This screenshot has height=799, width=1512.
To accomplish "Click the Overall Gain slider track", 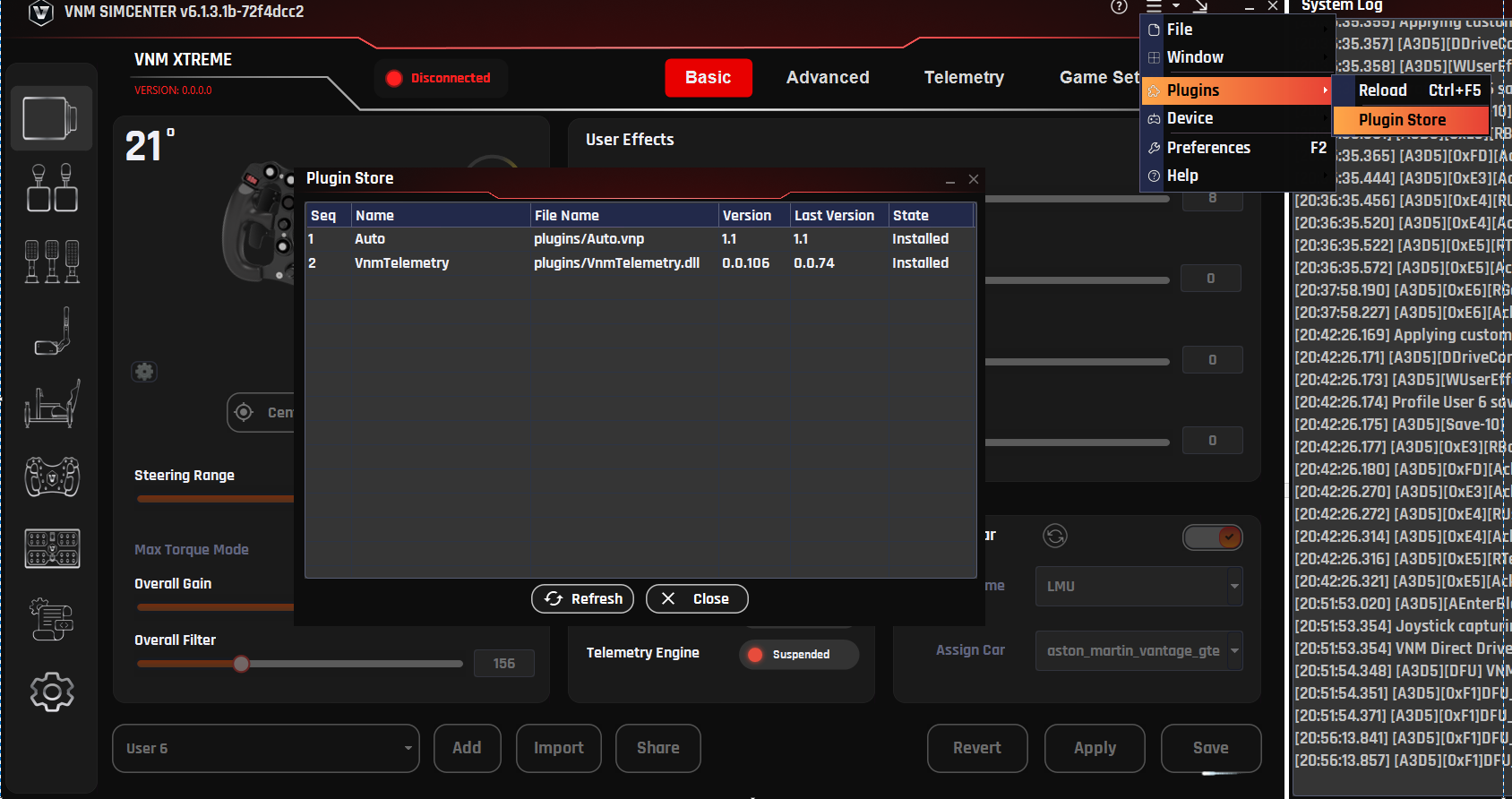I will [x=215, y=607].
